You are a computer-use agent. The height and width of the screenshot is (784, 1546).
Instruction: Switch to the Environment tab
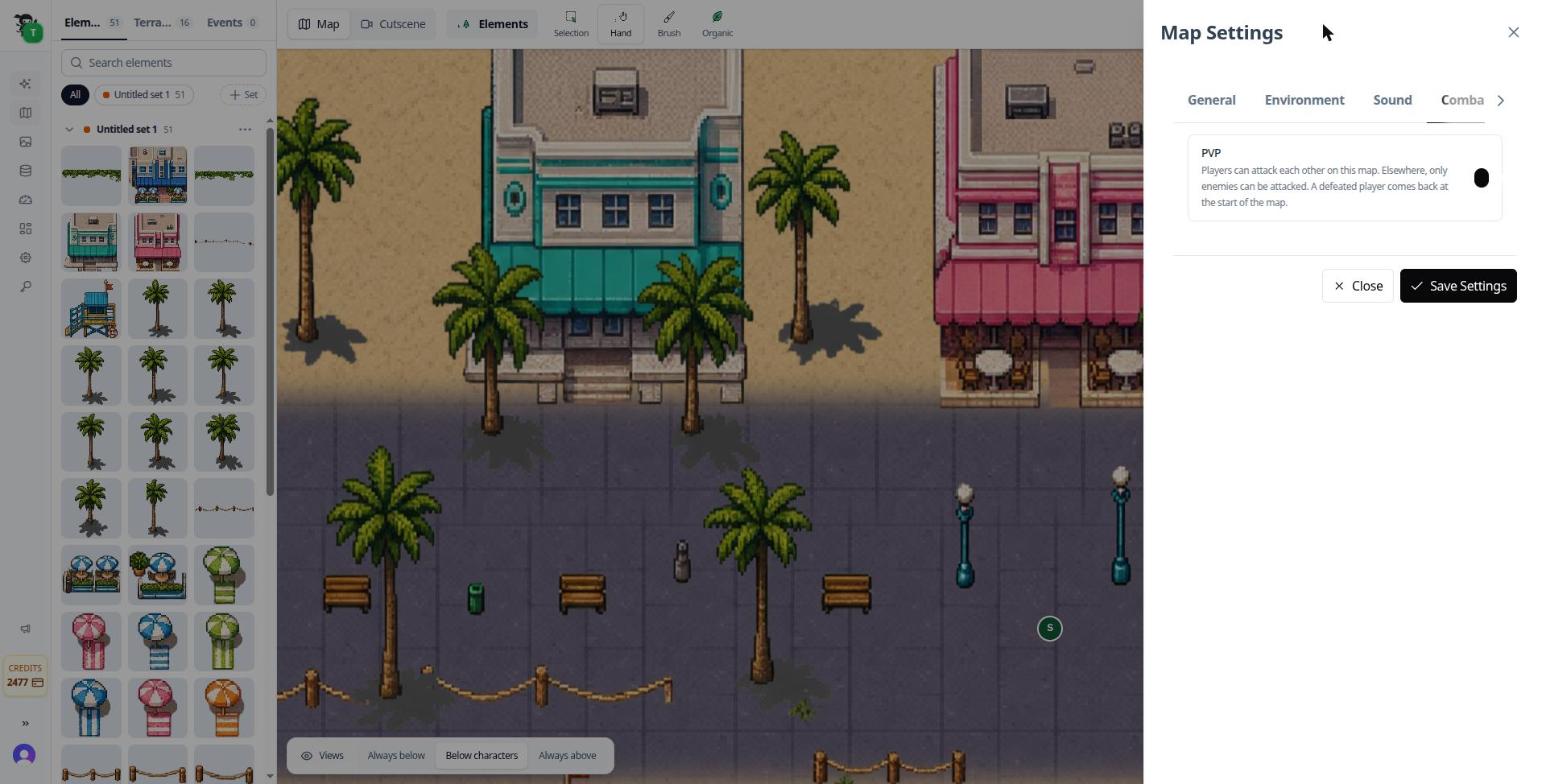(x=1304, y=100)
